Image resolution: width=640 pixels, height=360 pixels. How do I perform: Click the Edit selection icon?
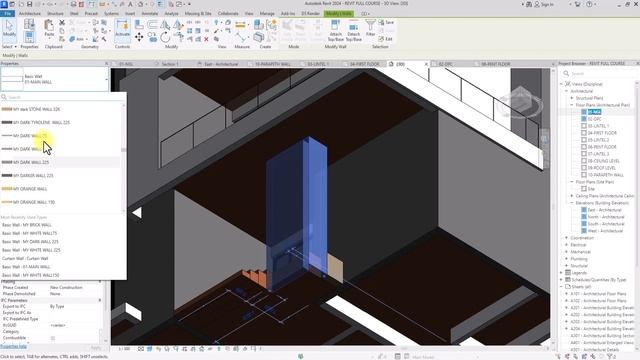click(385, 39)
